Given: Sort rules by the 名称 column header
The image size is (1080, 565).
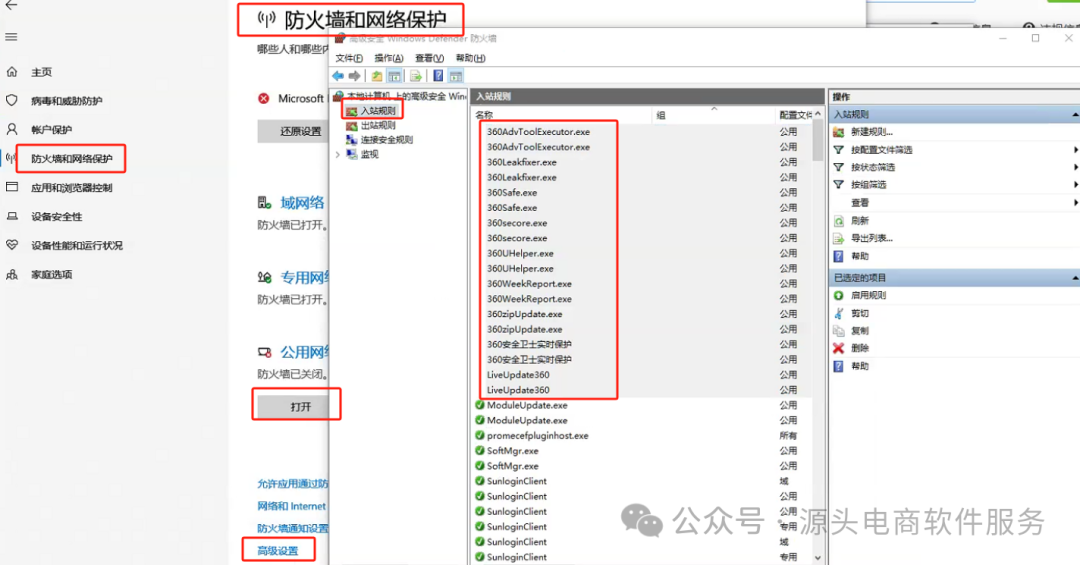Looking at the screenshot, I should point(562,115).
